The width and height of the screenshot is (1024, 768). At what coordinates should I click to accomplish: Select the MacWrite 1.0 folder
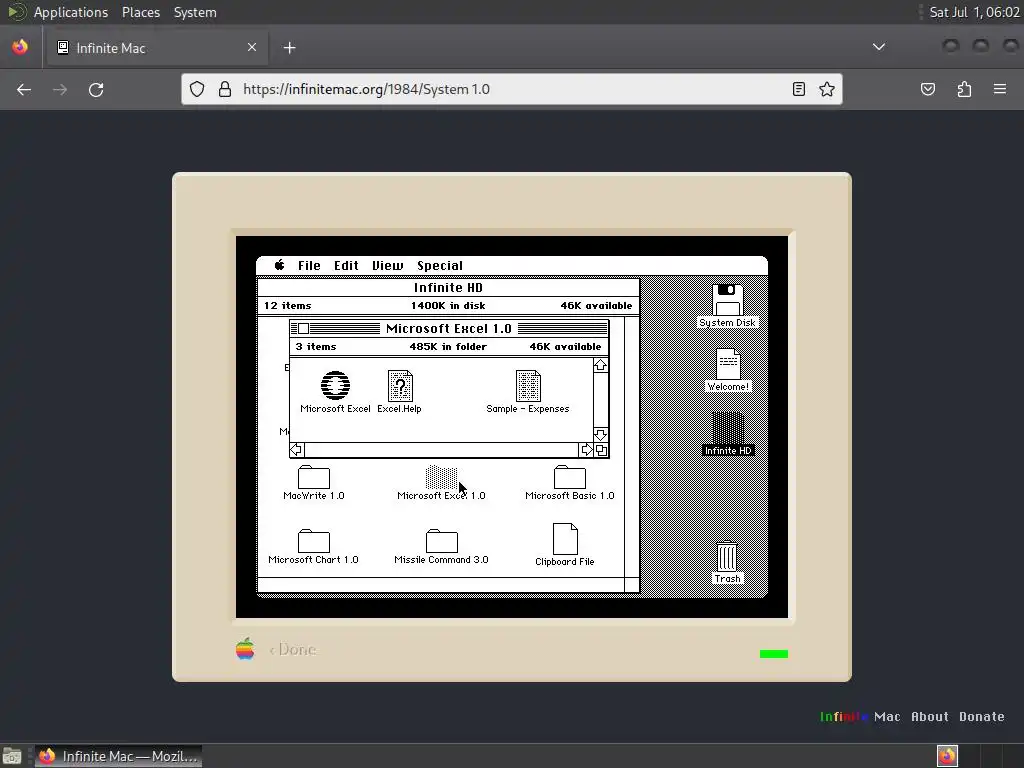pyautogui.click(x=313, y=477)
